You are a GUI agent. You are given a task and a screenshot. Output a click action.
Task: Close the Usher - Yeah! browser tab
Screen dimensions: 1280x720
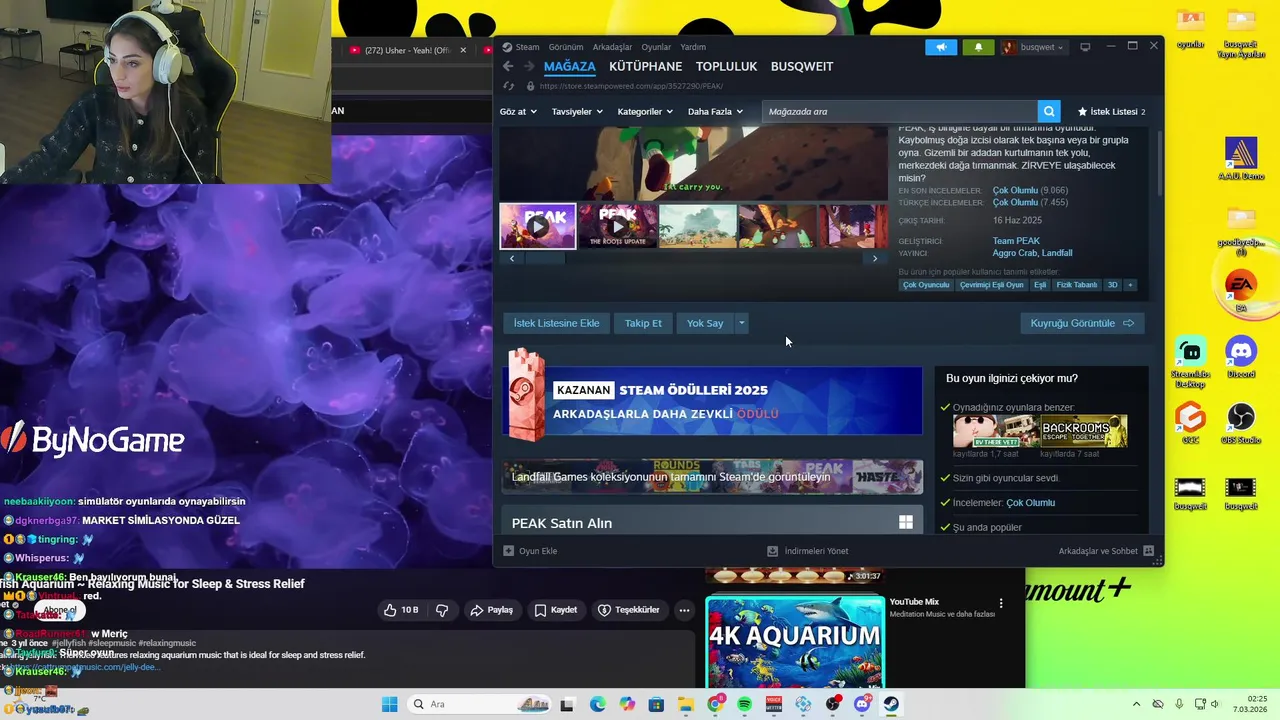pyautogui.click(x=463, y=50)
